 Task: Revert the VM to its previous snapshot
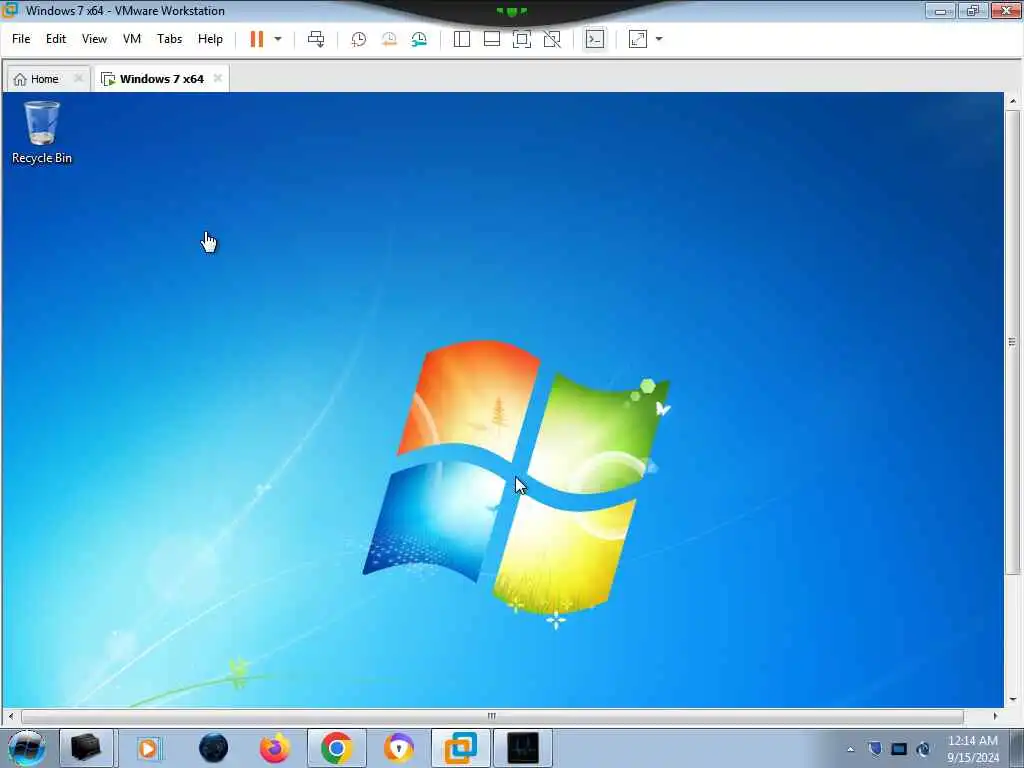click(389, 39)
